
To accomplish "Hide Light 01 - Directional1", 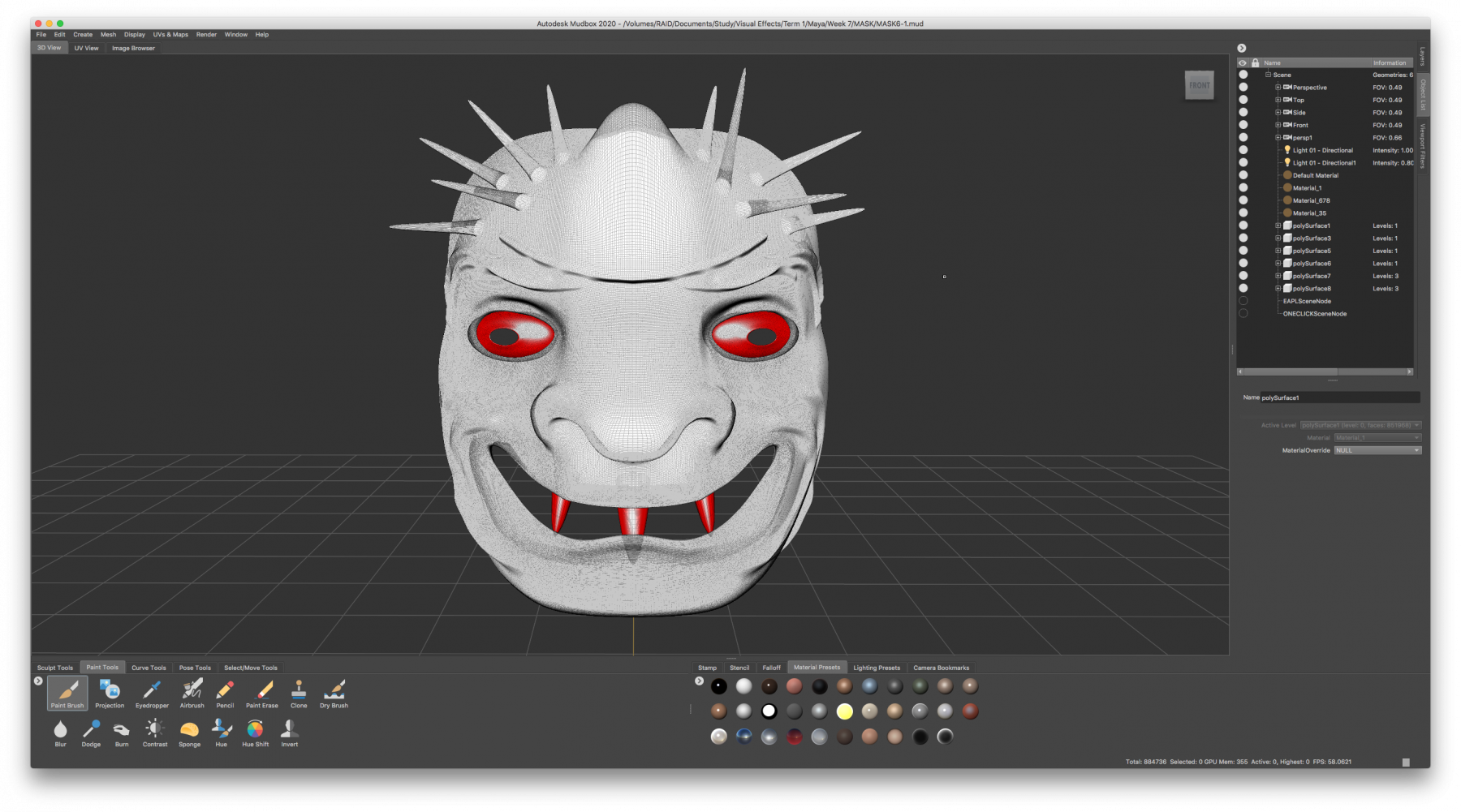I will coord(1243,163).
